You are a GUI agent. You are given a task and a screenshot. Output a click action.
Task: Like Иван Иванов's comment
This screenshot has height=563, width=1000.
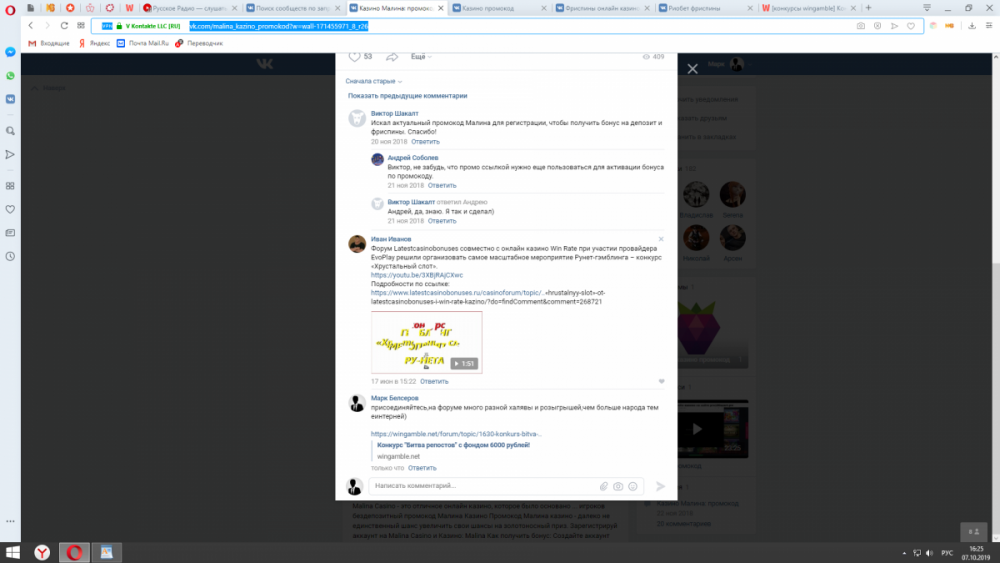[x=661, y=381]
